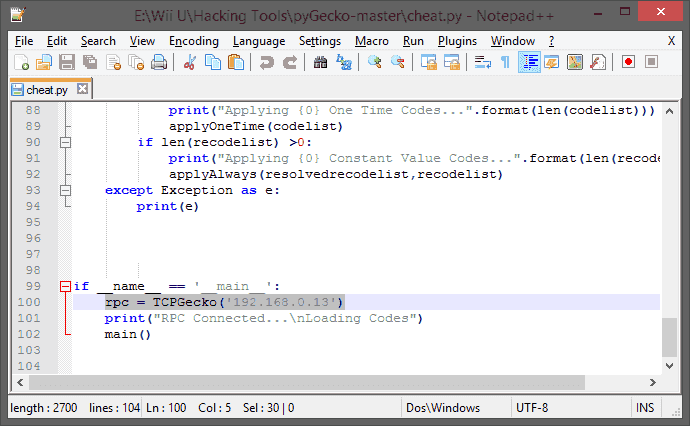This screenshot has width=690, height=426.
Task: Collapse the red fold marker at line 99
Action: (x=65, y=286)
